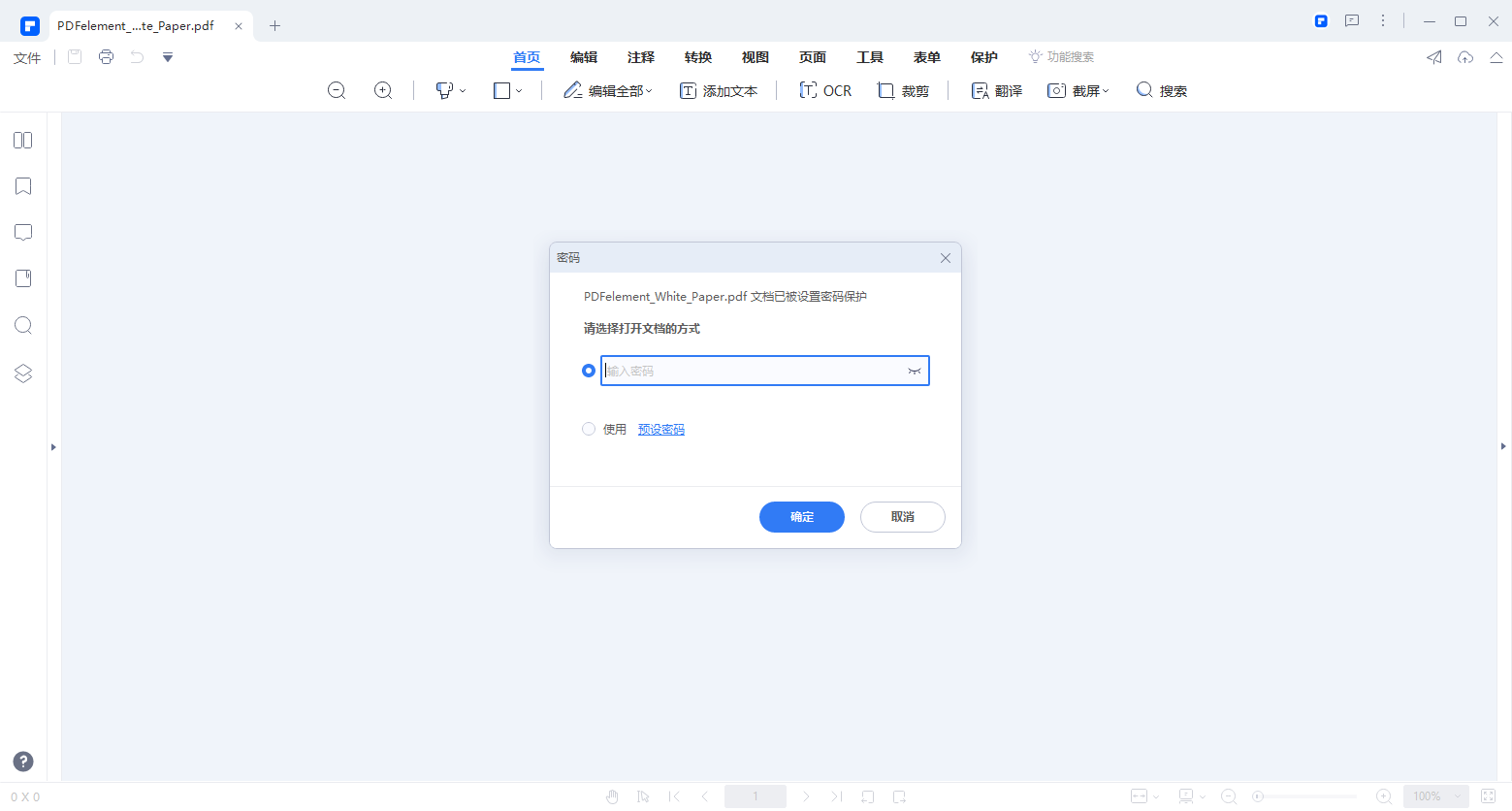The image size is (1512, 811).
Task: Select the enter password radio option
Action: pyautogui.click(x=588, y=370)
